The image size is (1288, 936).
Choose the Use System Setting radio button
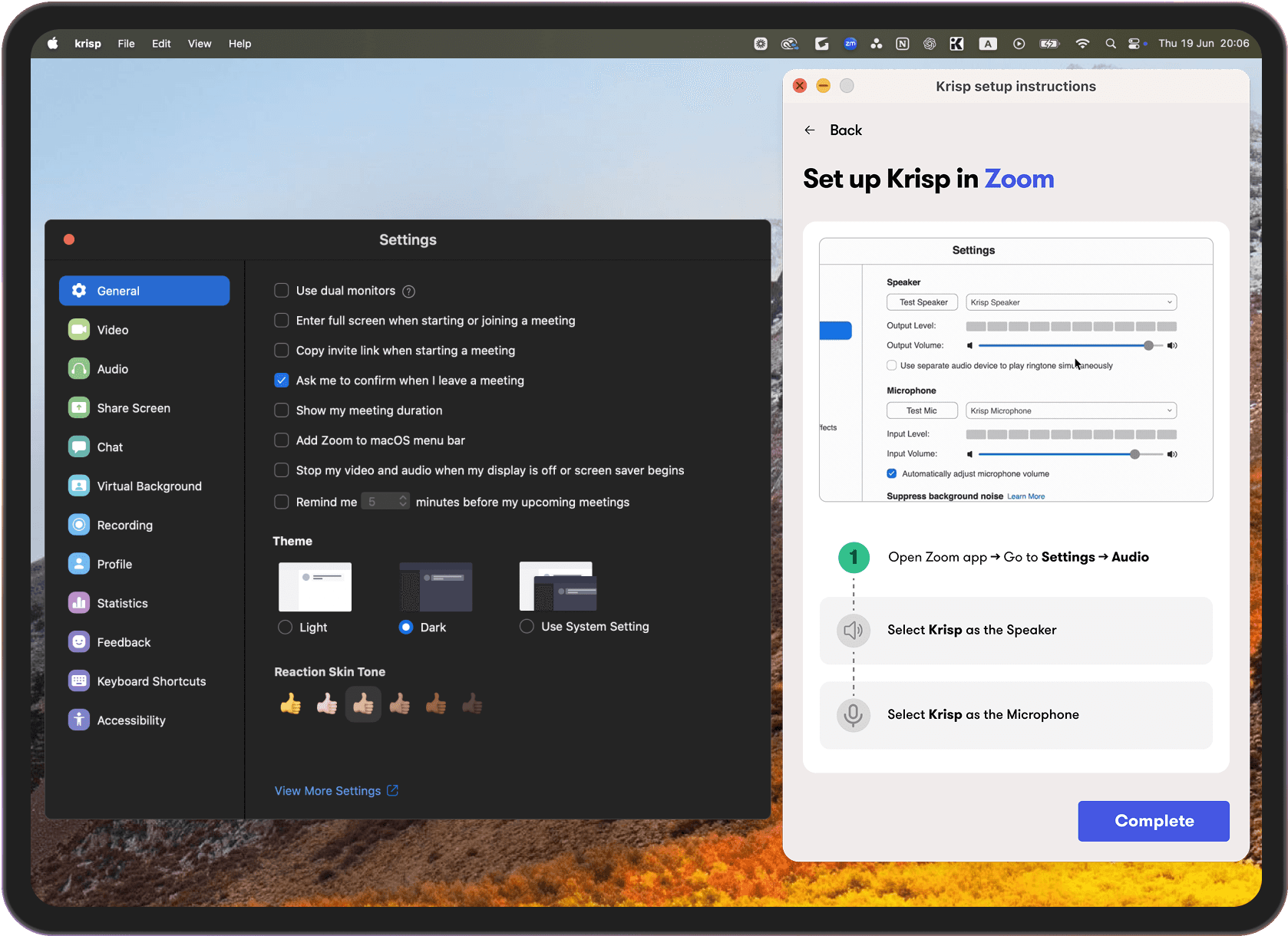(x=527, y=626)
